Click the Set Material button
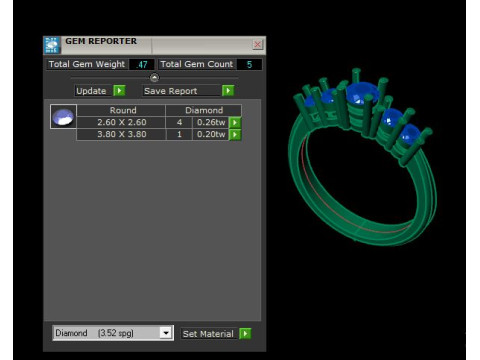The width and height of the screenshot is (480, 360). click(x=209, y=334)
